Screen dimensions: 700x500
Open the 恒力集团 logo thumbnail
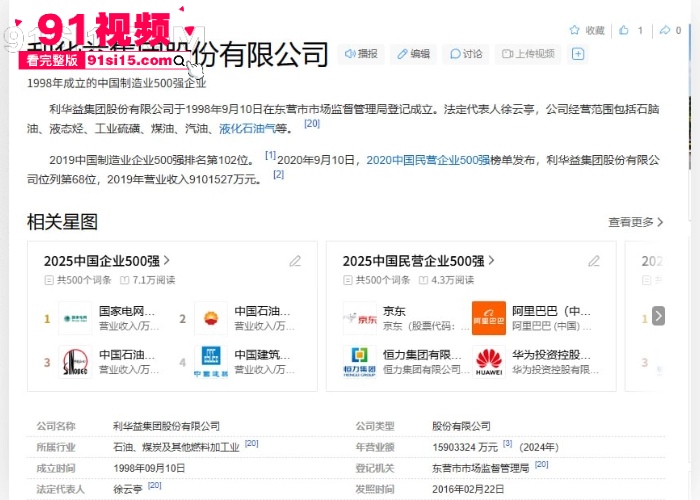pos(359,362)
